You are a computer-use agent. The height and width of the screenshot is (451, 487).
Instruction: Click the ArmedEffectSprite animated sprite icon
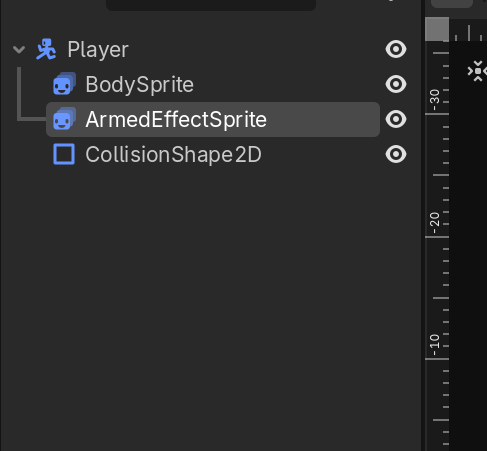[x=64, y=119]
